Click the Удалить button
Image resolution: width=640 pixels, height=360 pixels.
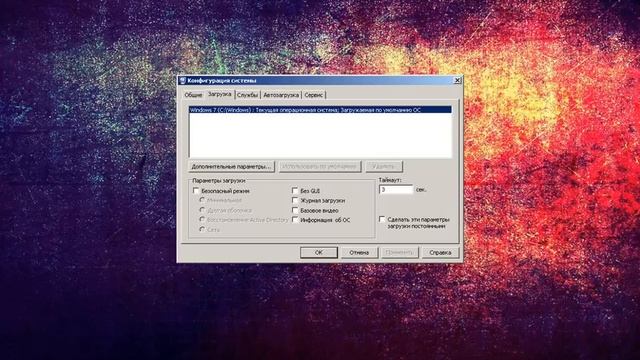(384, 167)
